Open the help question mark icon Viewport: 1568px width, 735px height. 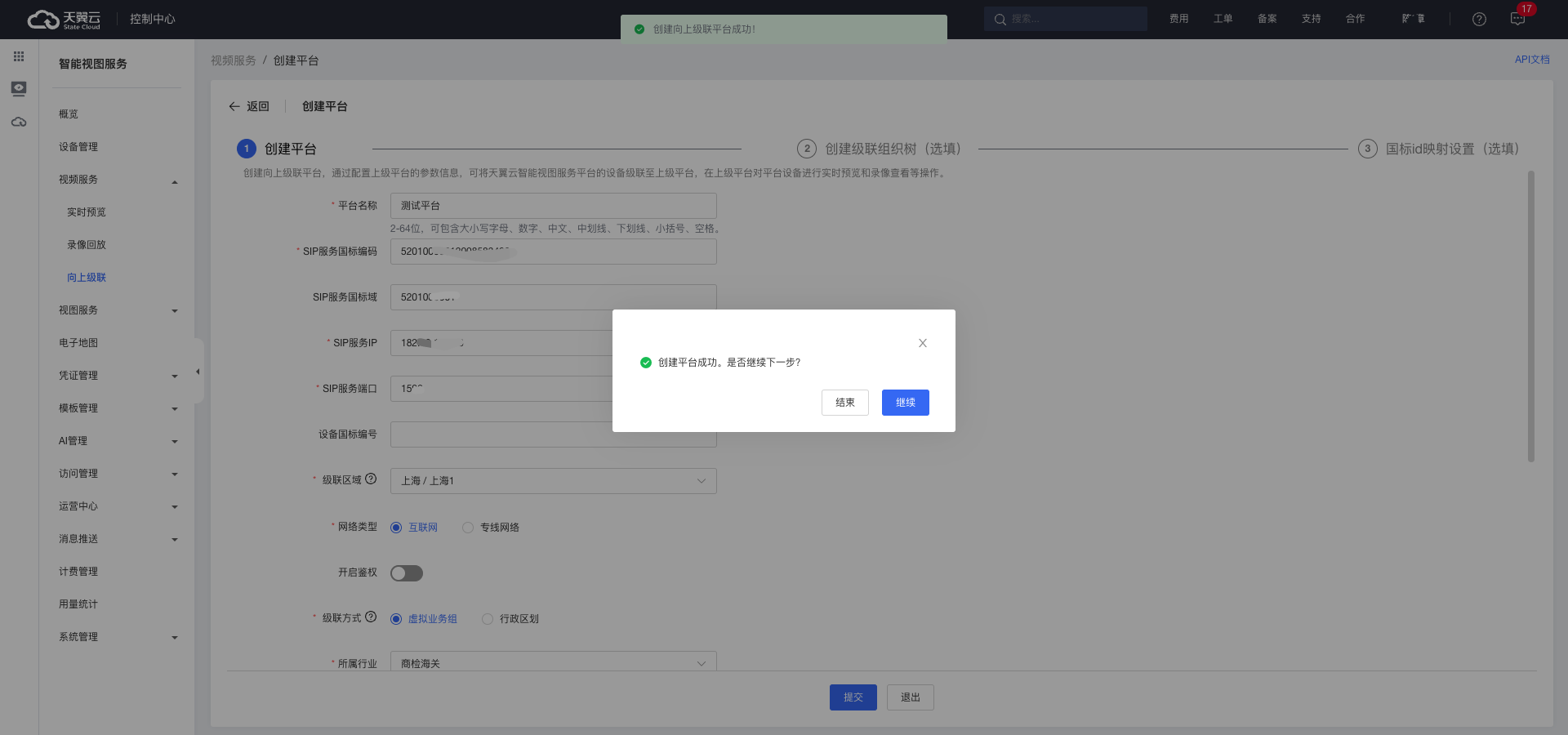coord(1479,19)
